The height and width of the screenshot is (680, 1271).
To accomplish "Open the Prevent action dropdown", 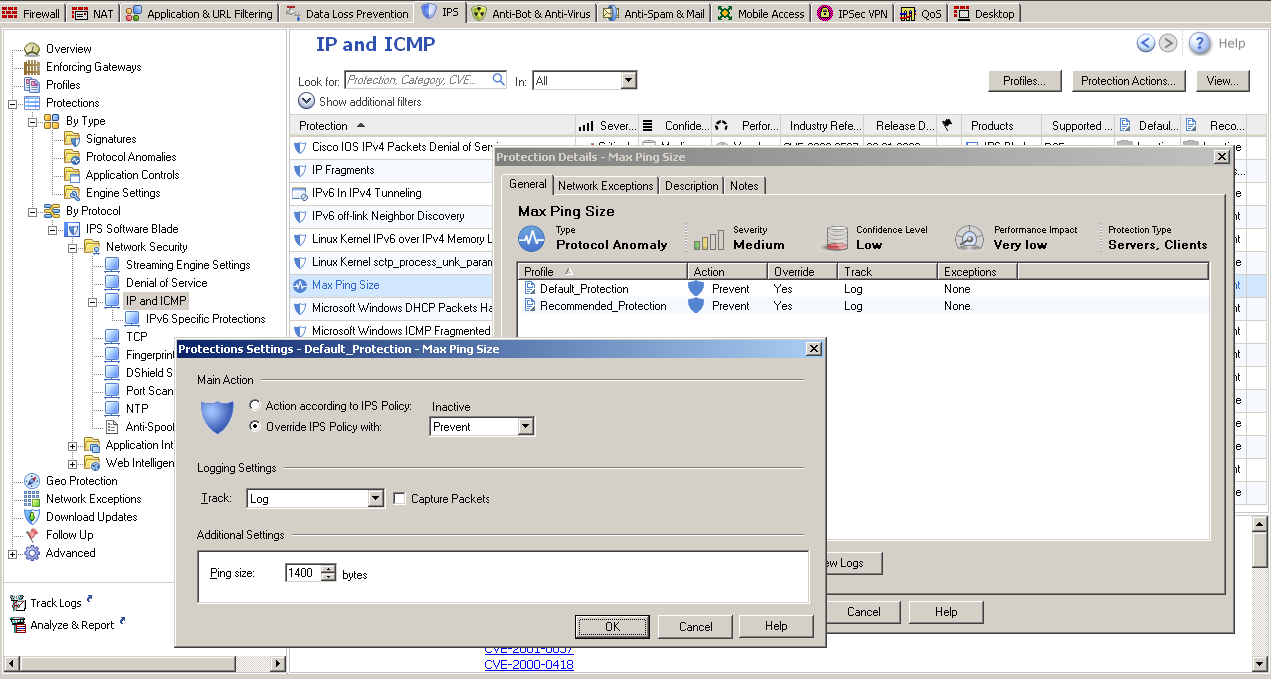I will click(x=526, y=427).
